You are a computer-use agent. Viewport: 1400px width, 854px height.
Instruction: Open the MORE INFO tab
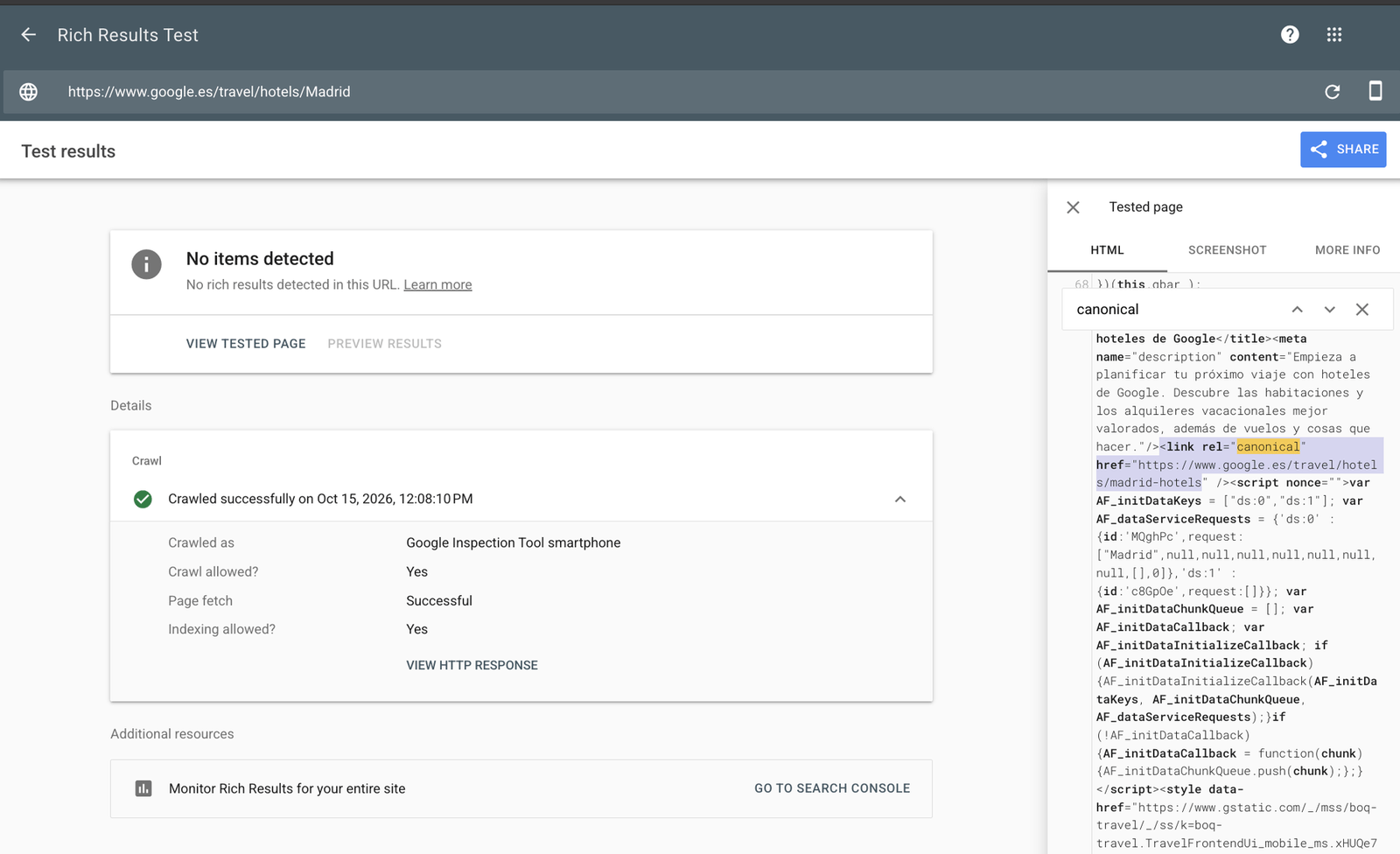1347,250
